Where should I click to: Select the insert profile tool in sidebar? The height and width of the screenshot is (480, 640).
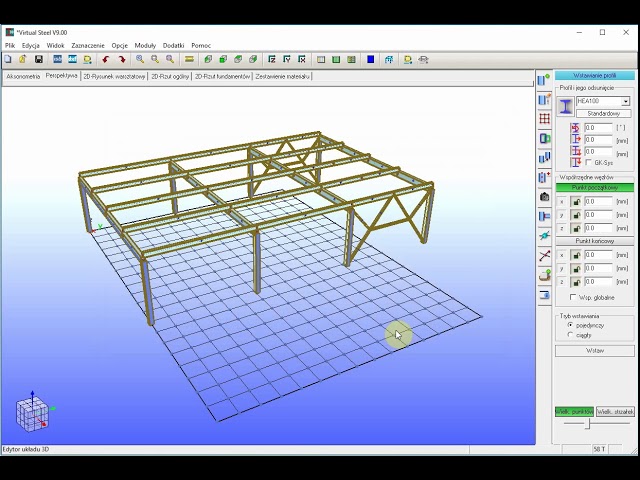[x=544, y=80]
